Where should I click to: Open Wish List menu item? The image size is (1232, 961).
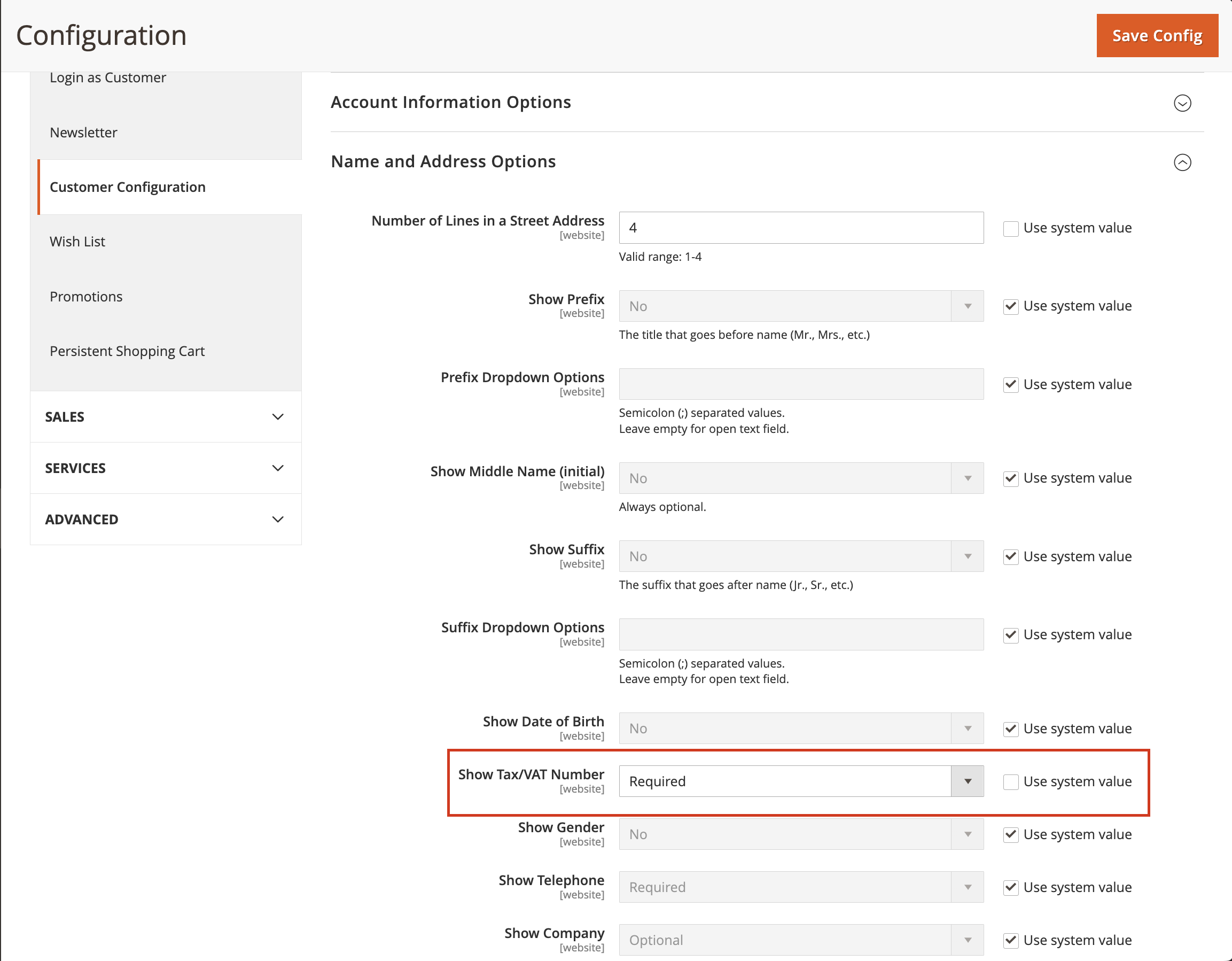[x=78, y=242]
